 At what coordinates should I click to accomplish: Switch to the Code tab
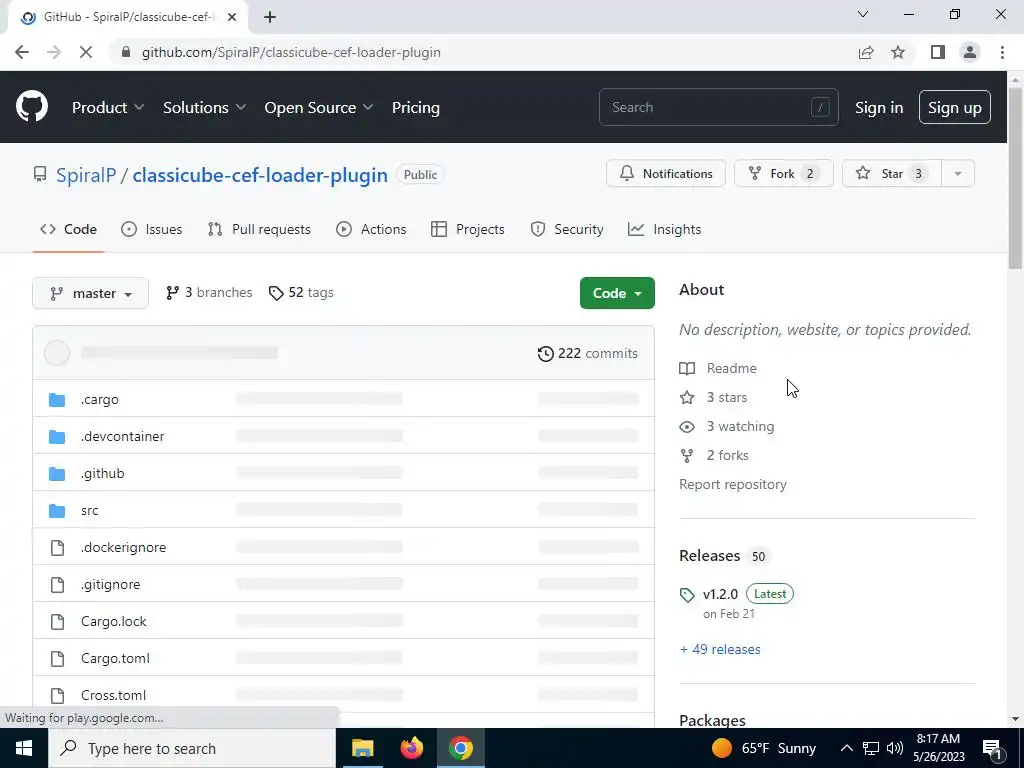(69, 229)
